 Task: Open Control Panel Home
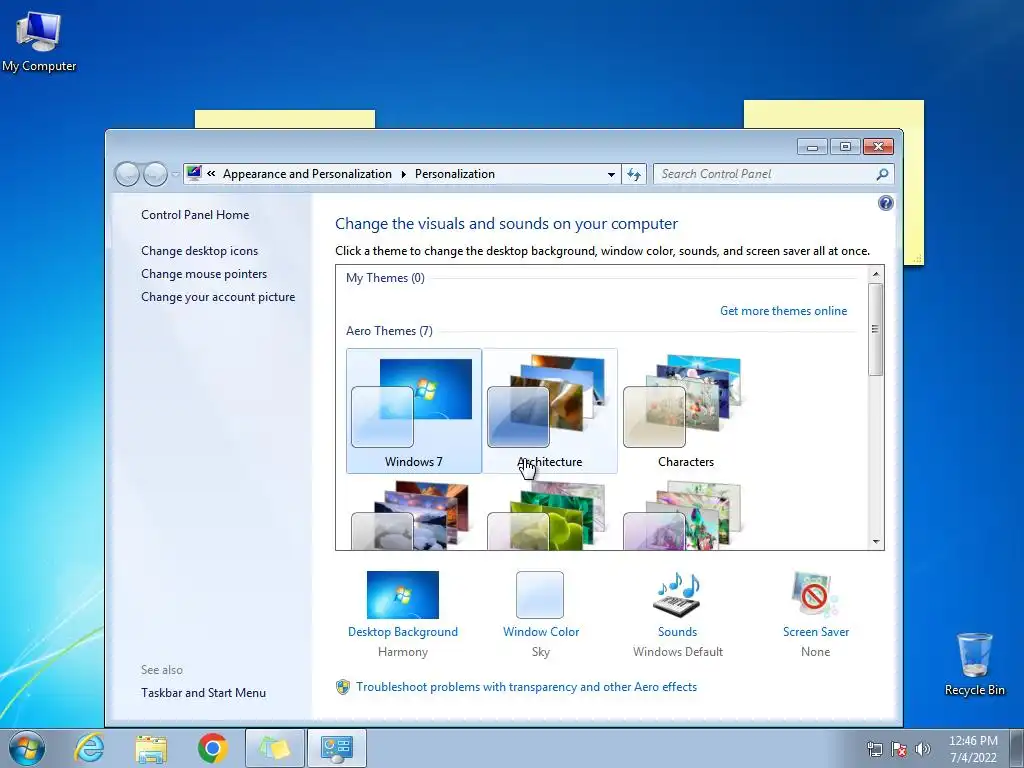pyautogui.click(x=195, y=215)
